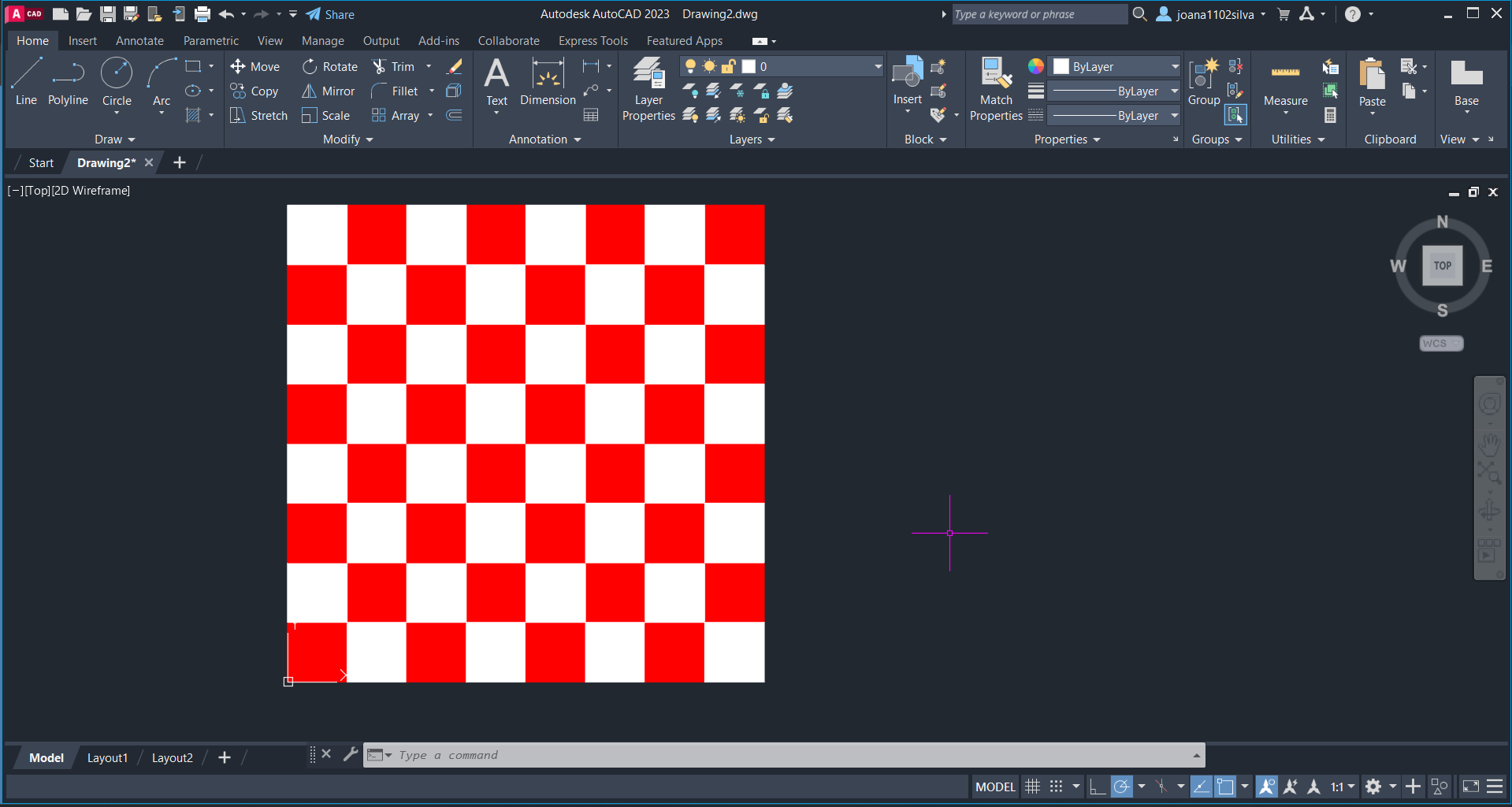The image size is (1512, 807).
Task: Toggle drawing grid display in status bar
Action: point(1032,787)
